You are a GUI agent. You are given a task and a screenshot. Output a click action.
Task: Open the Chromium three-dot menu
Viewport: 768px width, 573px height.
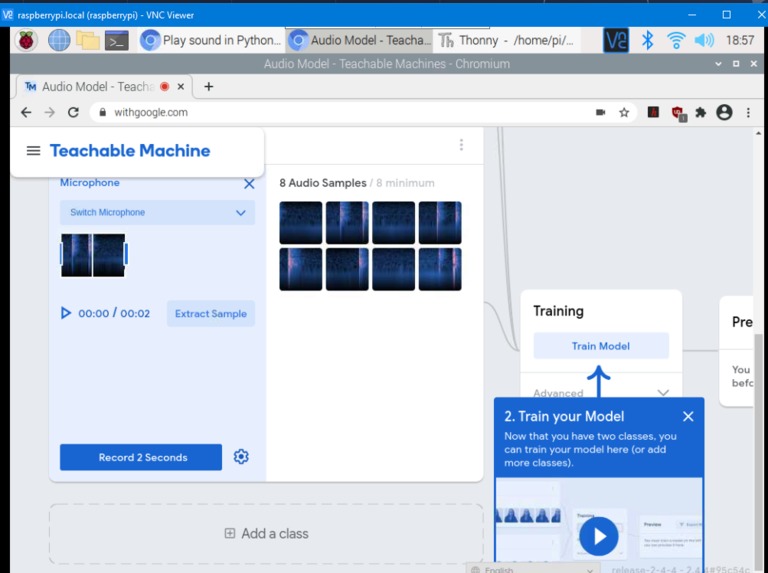(x=748, y=113)
